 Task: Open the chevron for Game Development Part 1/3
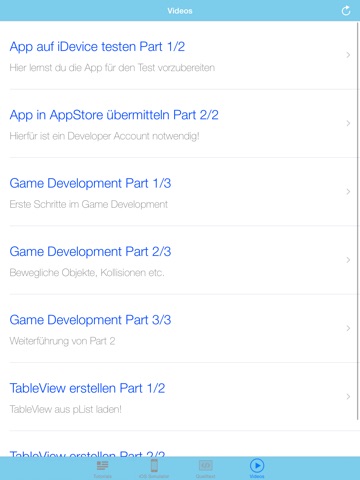(348, 191)
